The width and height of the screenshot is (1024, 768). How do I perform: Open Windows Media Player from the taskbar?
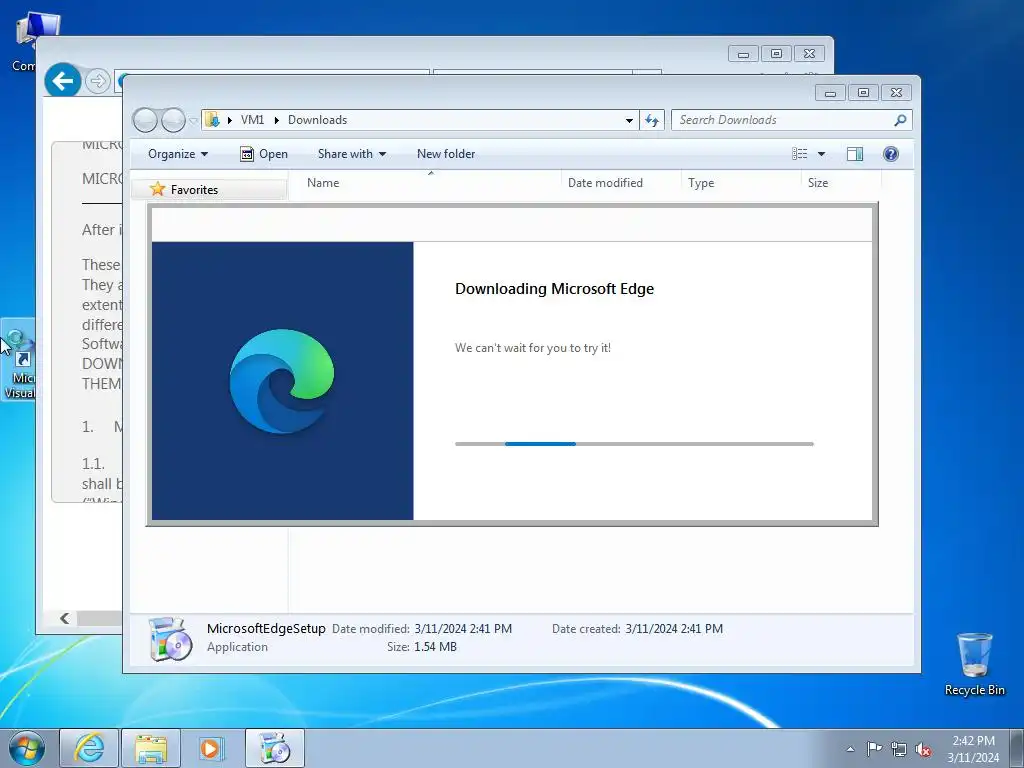click(x=212, y=748)
